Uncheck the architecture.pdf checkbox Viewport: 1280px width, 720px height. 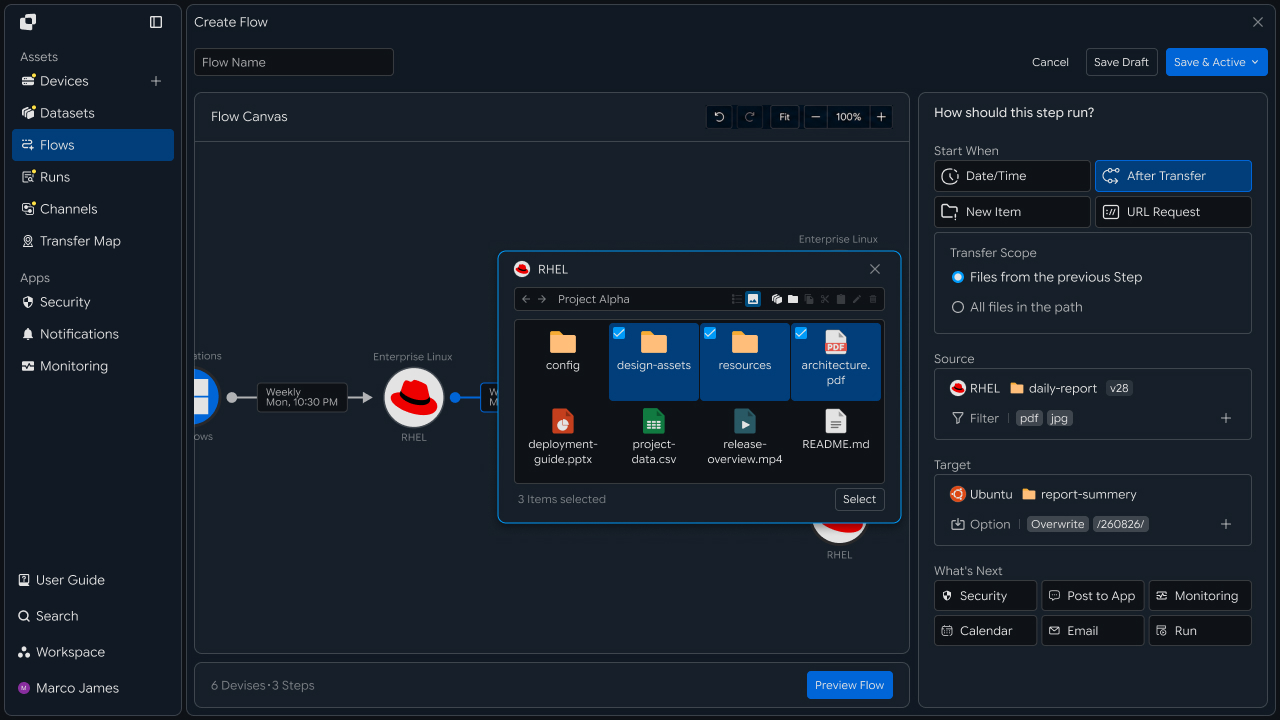[801, 333]
